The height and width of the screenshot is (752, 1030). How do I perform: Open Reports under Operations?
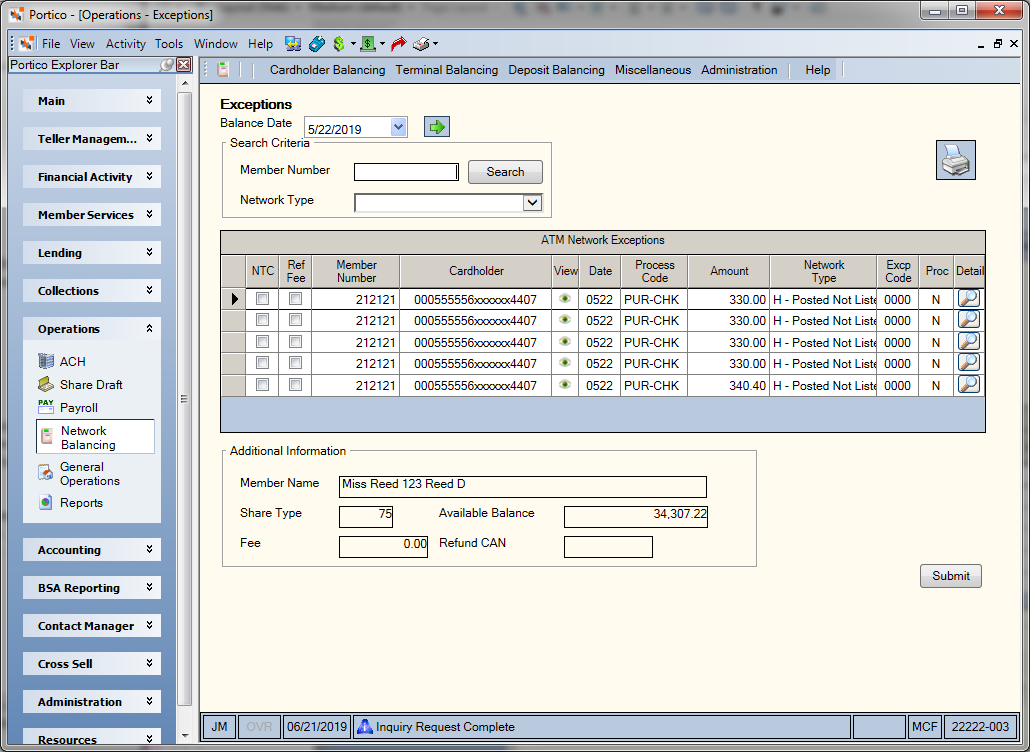(x=70, y=502)
